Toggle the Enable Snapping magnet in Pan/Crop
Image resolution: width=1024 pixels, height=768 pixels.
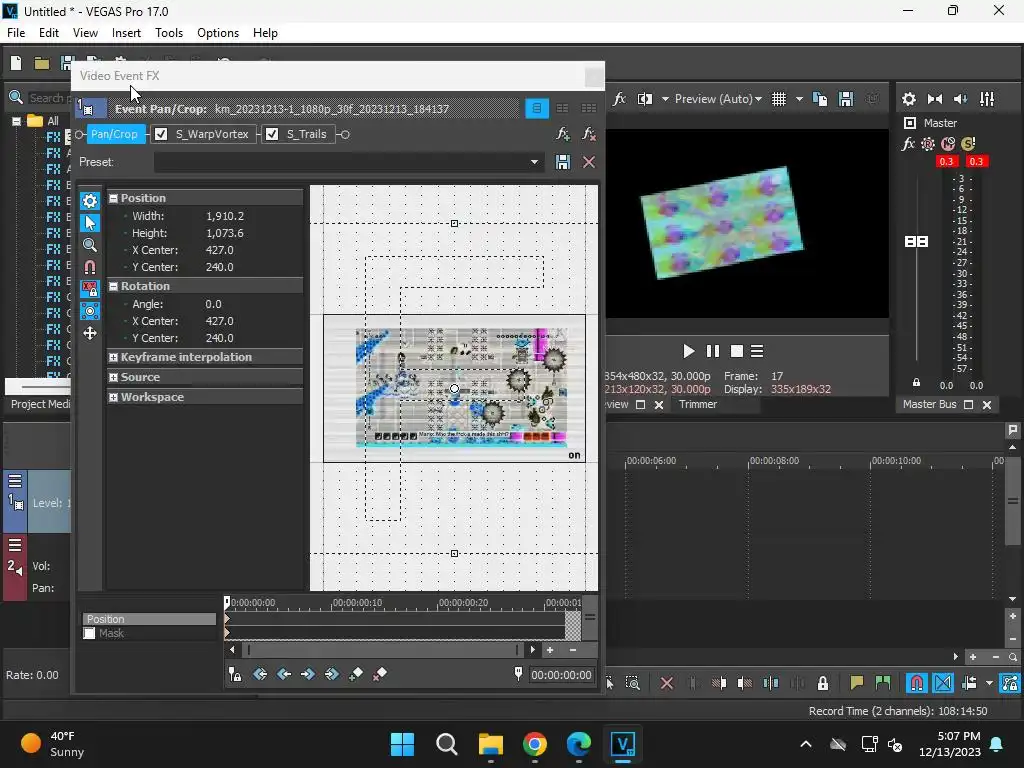(89, 266)
